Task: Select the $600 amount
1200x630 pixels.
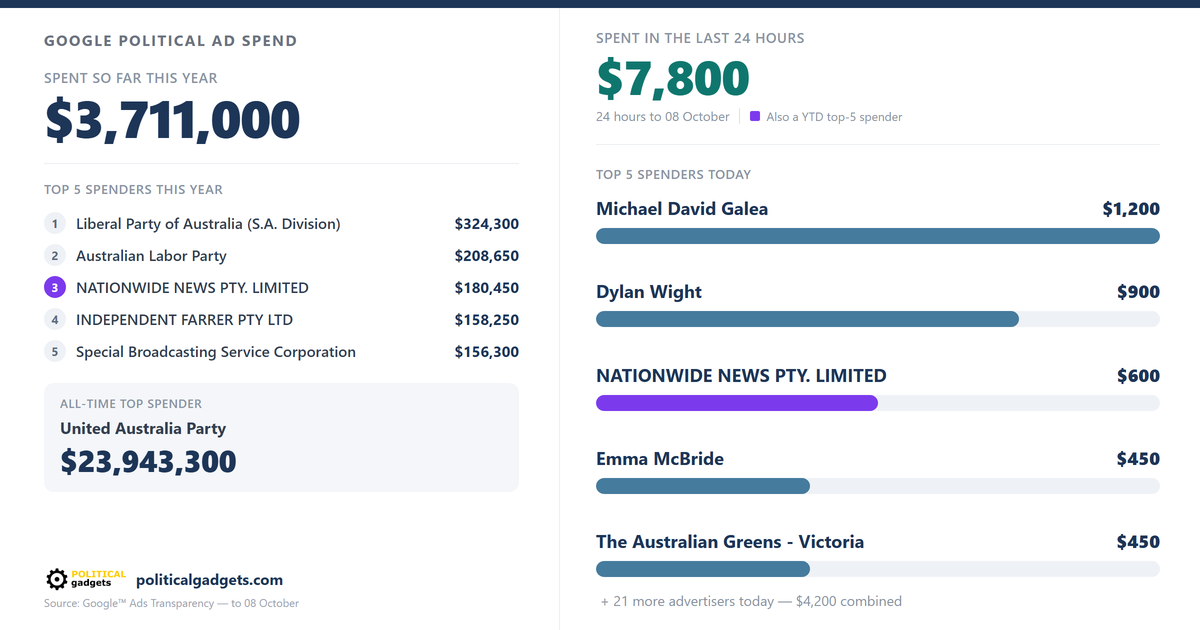Action: (1138, 376)
